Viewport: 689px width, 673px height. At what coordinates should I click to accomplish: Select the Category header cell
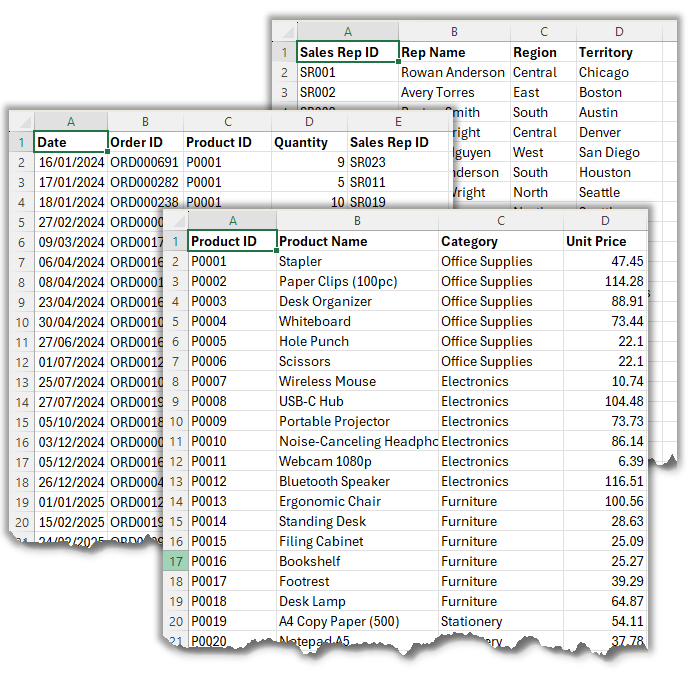[x=501, y=241]
